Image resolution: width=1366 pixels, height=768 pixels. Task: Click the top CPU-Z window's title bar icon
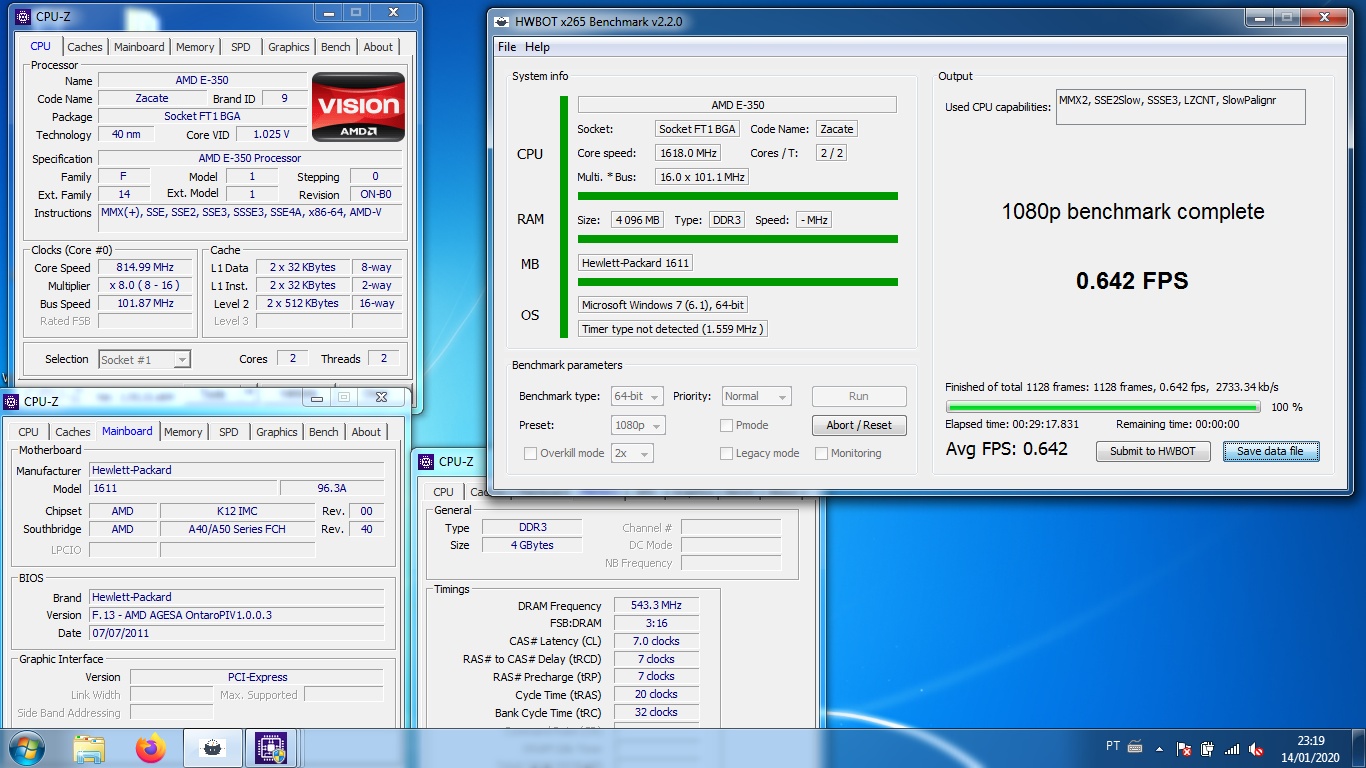(23, 16)
